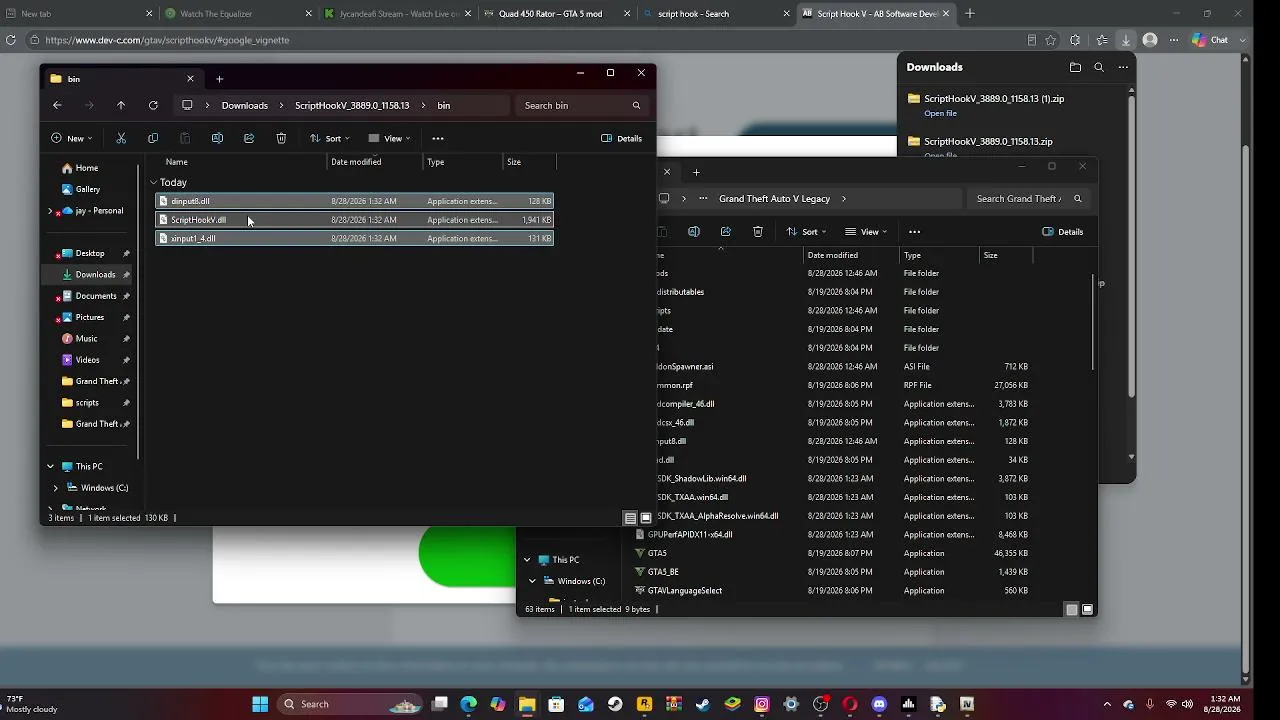Screen dimensions: 1280x720
Task: Click Share icon in bin window toolbar
Action: click(x=249, y=138)
